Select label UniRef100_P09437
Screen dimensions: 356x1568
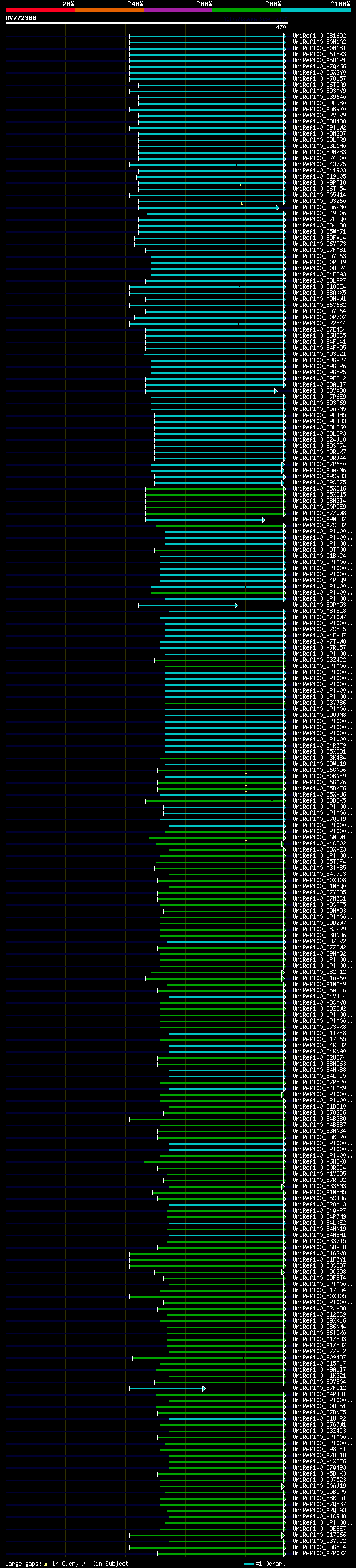pyautogui.click(x=319, y=1357)
